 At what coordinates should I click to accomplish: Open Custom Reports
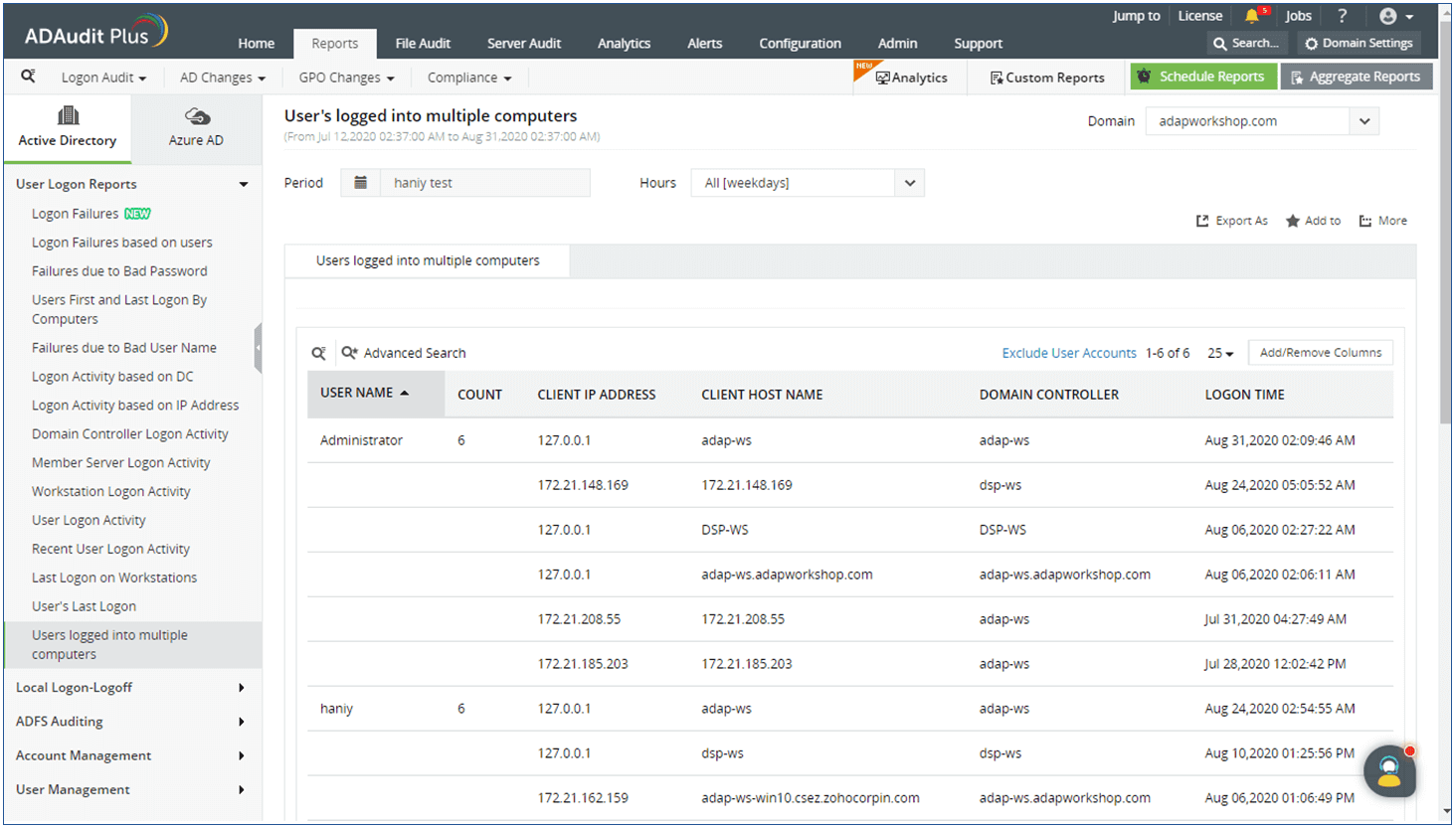(1046, 77)
